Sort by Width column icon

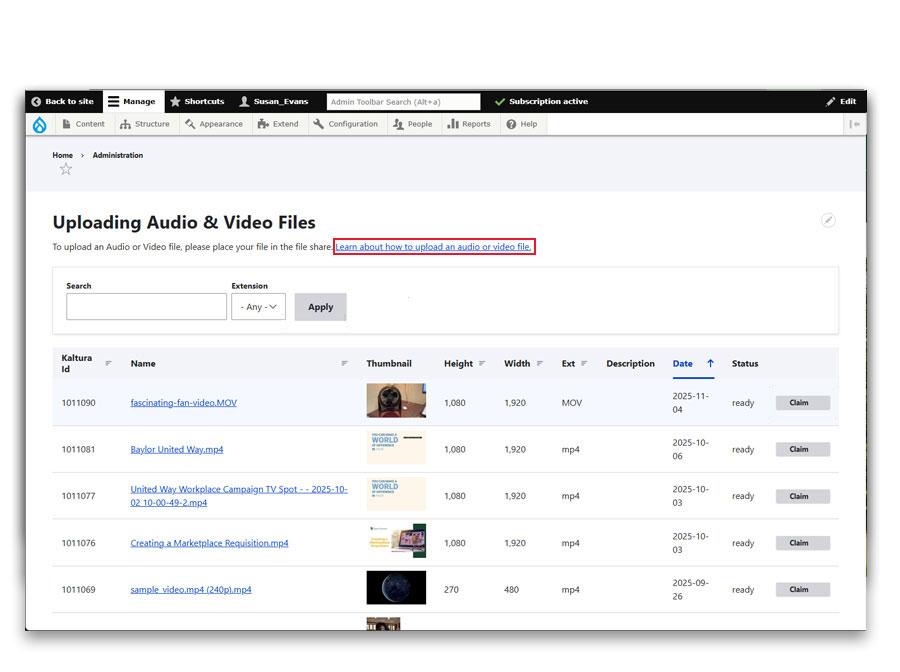(x=540, y=363)
